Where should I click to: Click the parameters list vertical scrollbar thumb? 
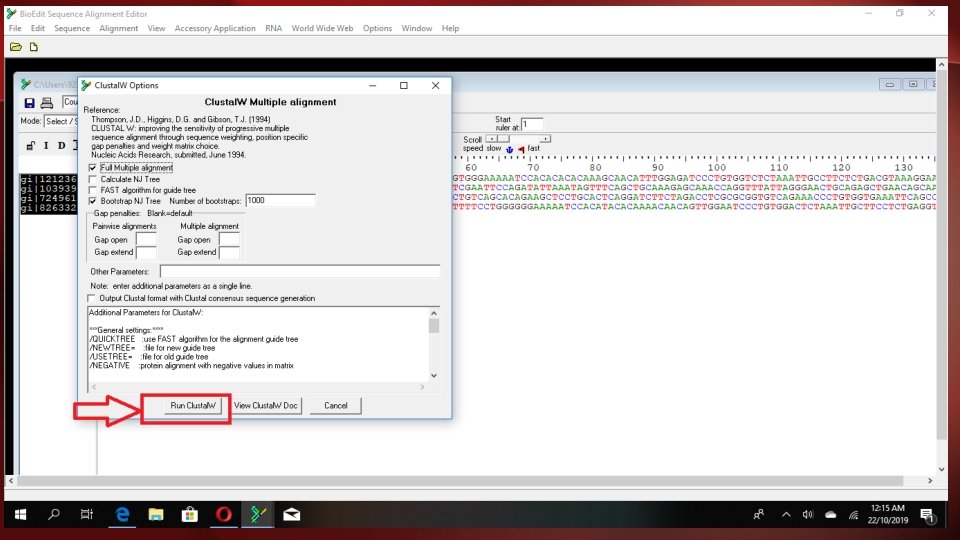coord(433,326)
